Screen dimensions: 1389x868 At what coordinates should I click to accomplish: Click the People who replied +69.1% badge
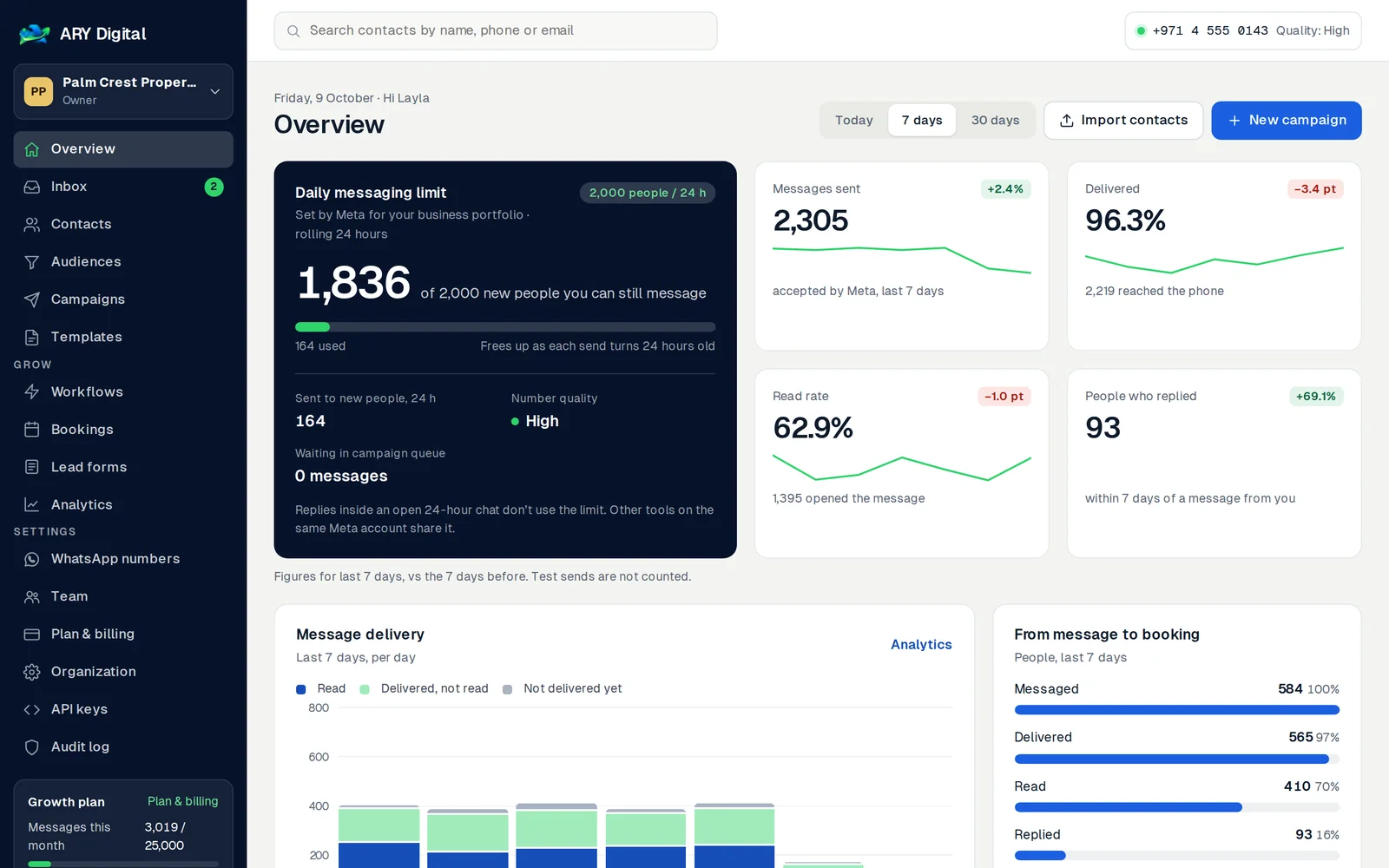click(1316, 397)
